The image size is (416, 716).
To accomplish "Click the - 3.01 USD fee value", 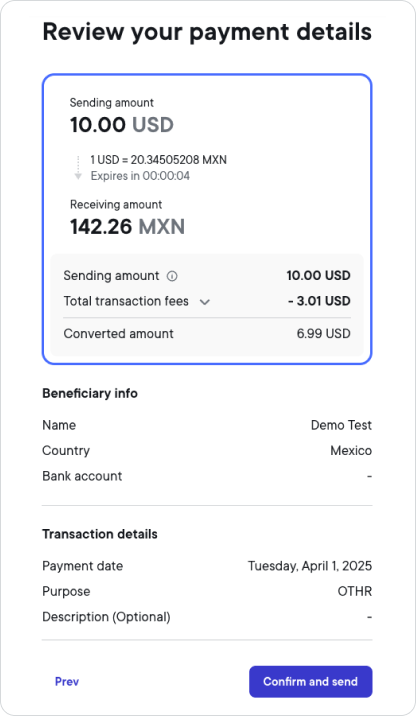I will (x=319, y=301).
